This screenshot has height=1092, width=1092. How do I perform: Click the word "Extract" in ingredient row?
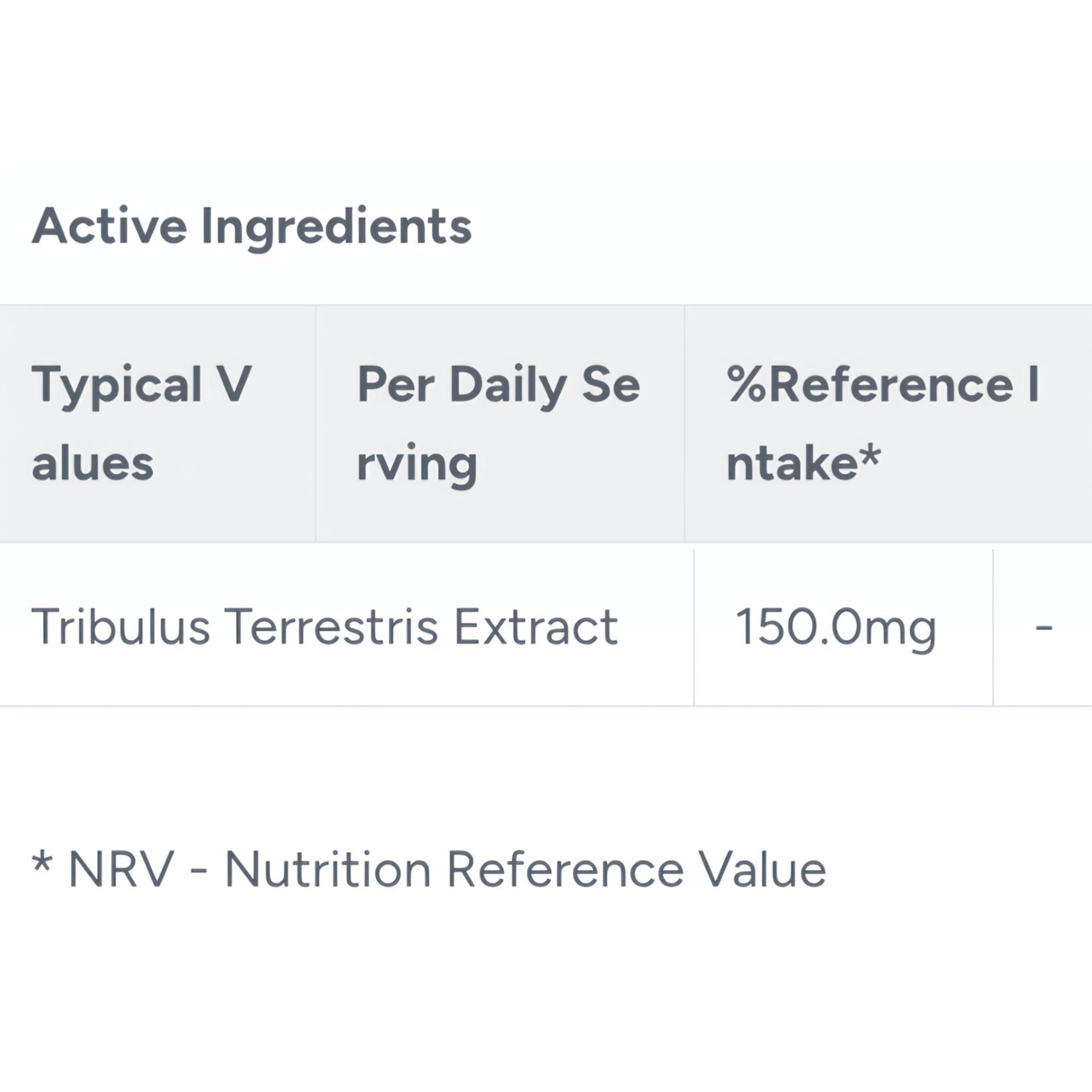pos(536,626)
